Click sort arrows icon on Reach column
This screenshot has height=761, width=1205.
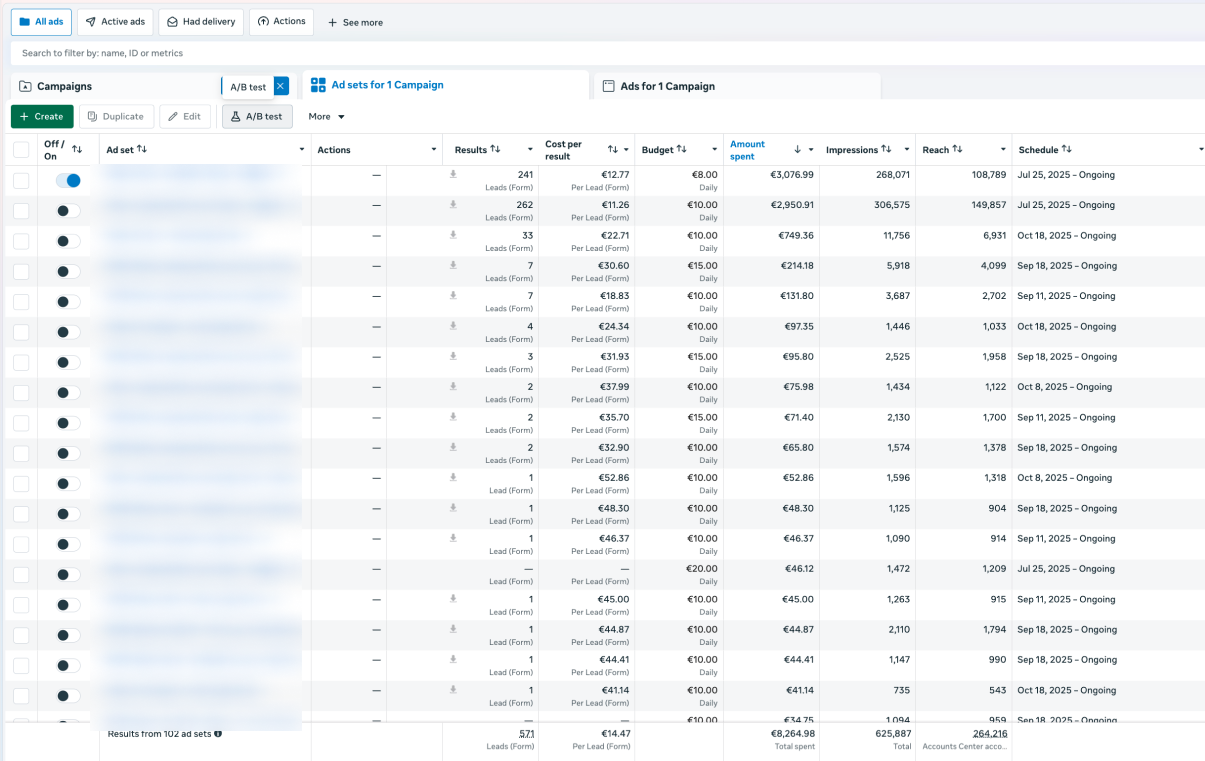pyautogui.click(x=957, y=149)
